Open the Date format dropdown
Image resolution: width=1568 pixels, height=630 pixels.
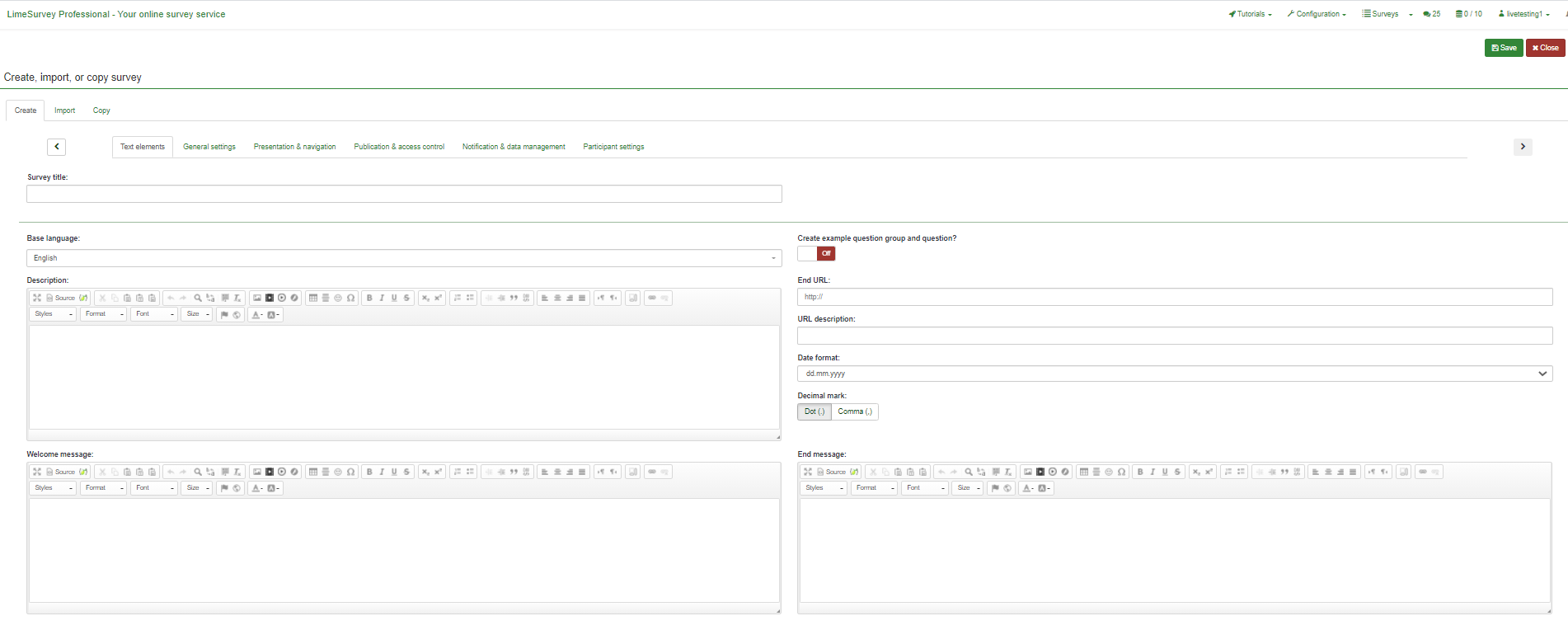point(1174,374)
